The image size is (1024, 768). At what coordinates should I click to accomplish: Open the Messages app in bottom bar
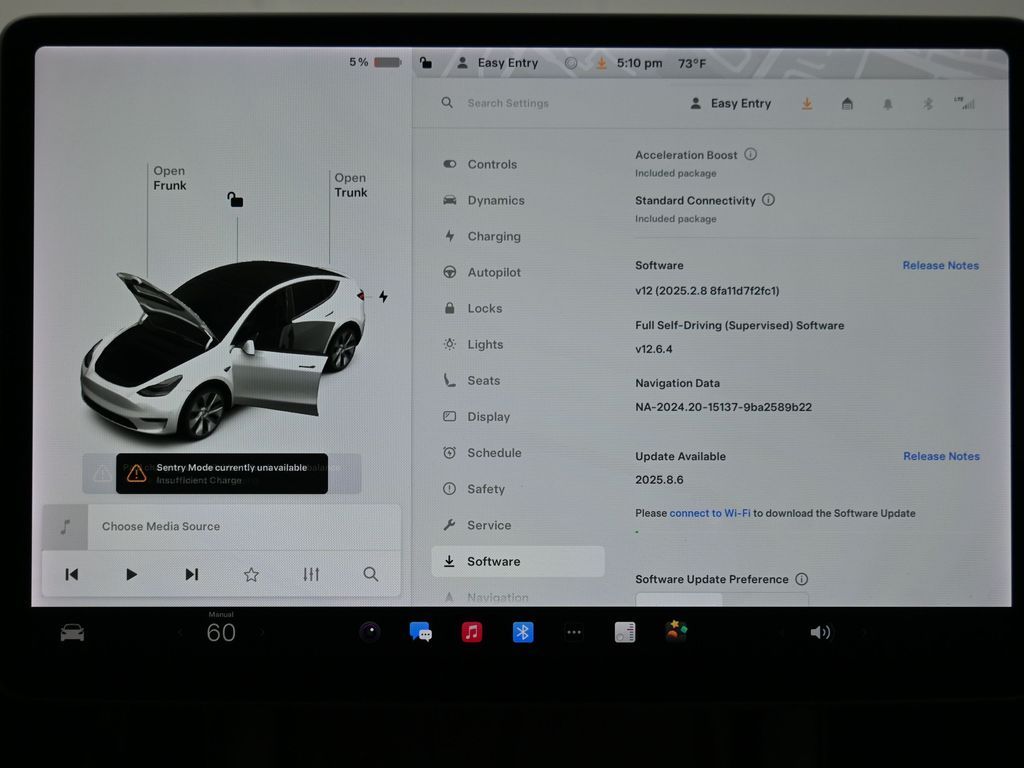point(421,632)
